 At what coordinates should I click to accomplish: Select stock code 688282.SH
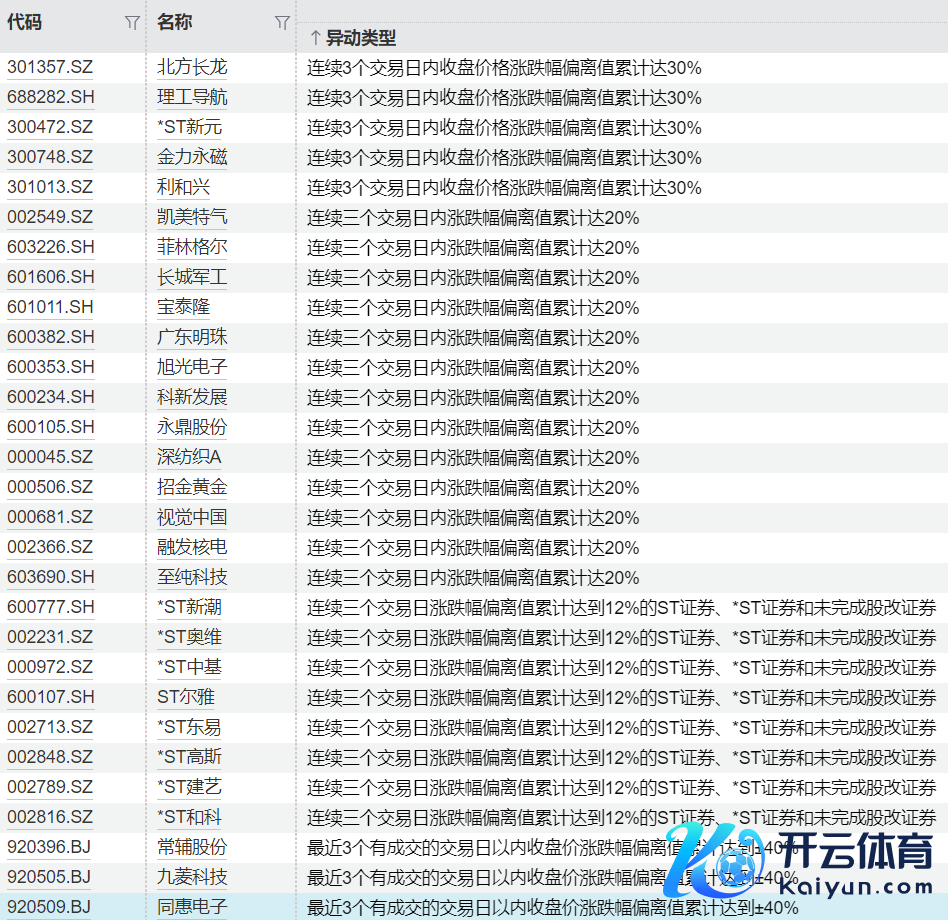point(50,98)
